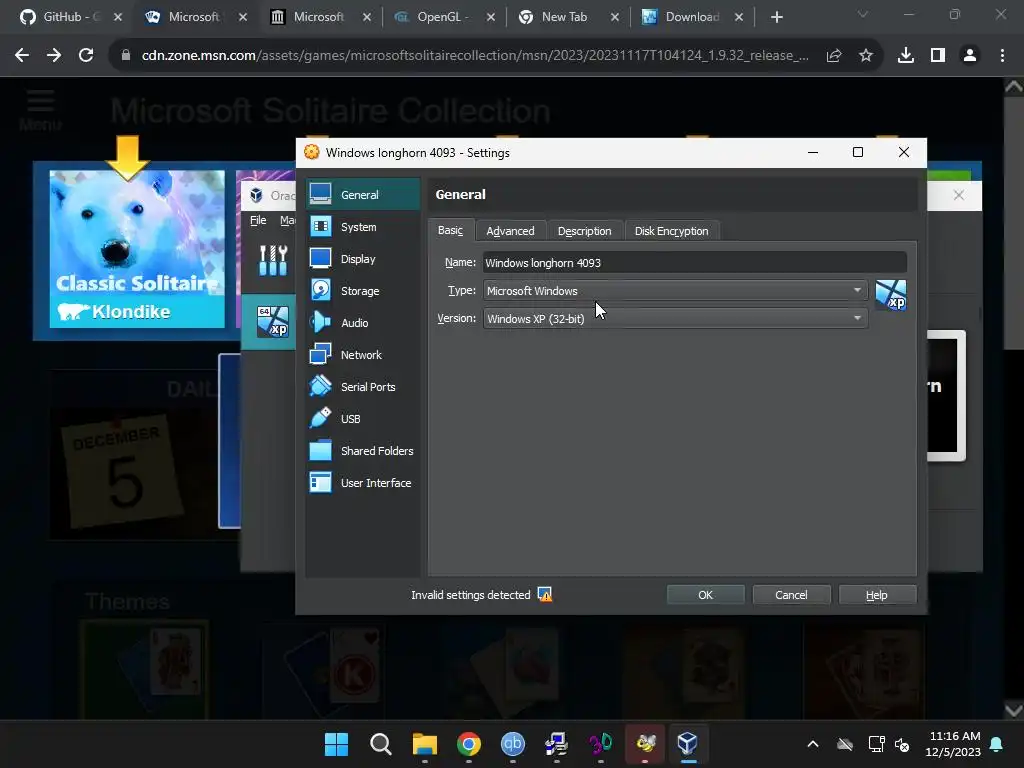Image resolution: width=1024 pixels, height=768 pixels.
Task: Click the Chrome address bar URL
Action: coord(475,56)
